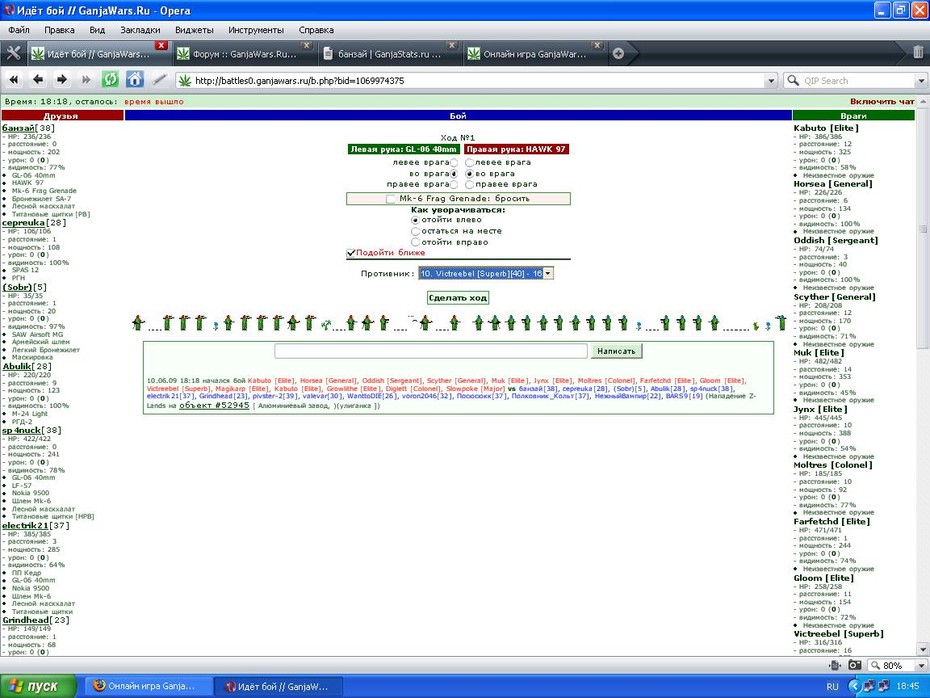
Task: Click the URL address field
Action: pyautogui.click(x=476, y=81)
